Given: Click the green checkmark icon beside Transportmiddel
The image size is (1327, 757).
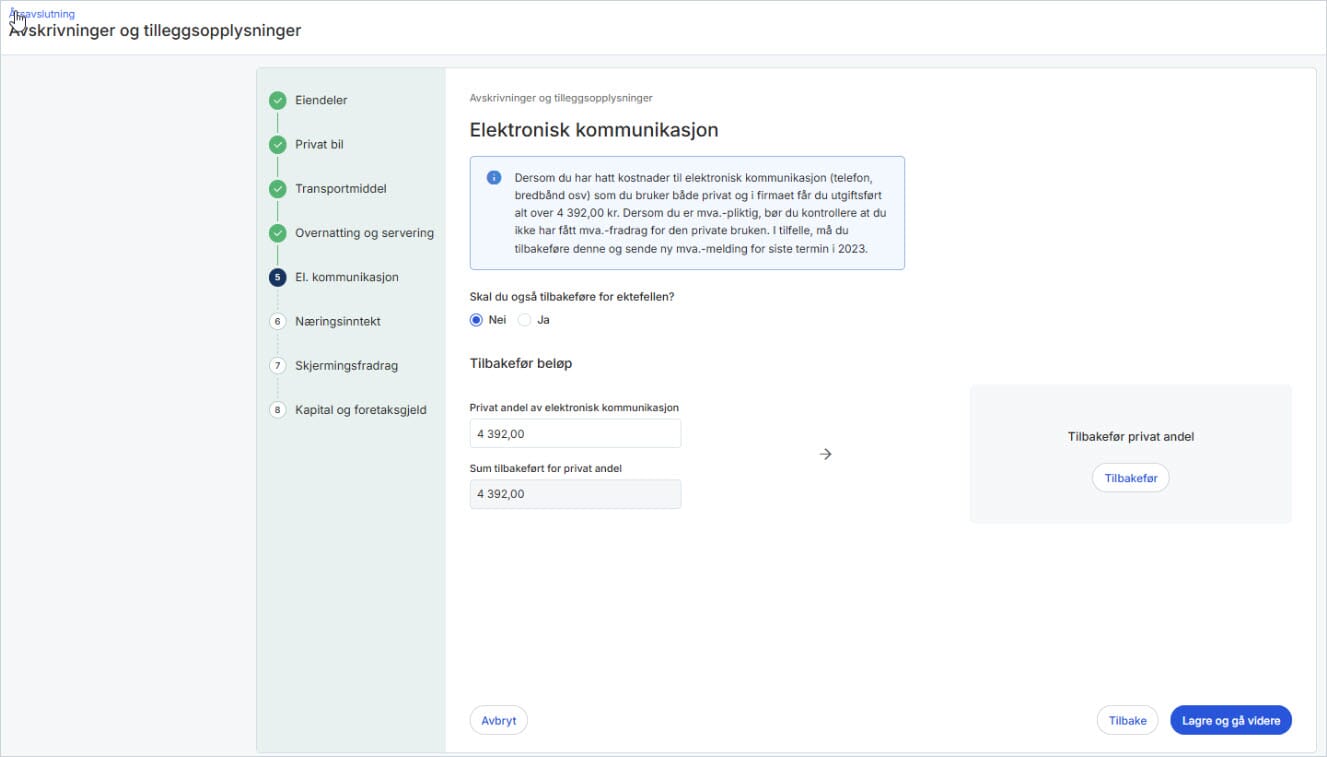Looking at the screenshot, I should point(278,188).
